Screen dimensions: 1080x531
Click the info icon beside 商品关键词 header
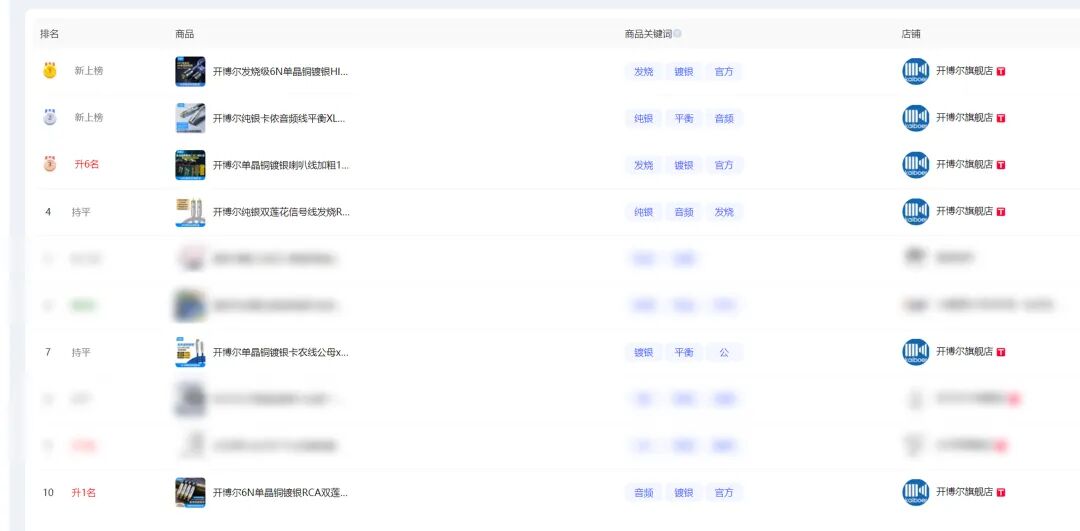677,34
